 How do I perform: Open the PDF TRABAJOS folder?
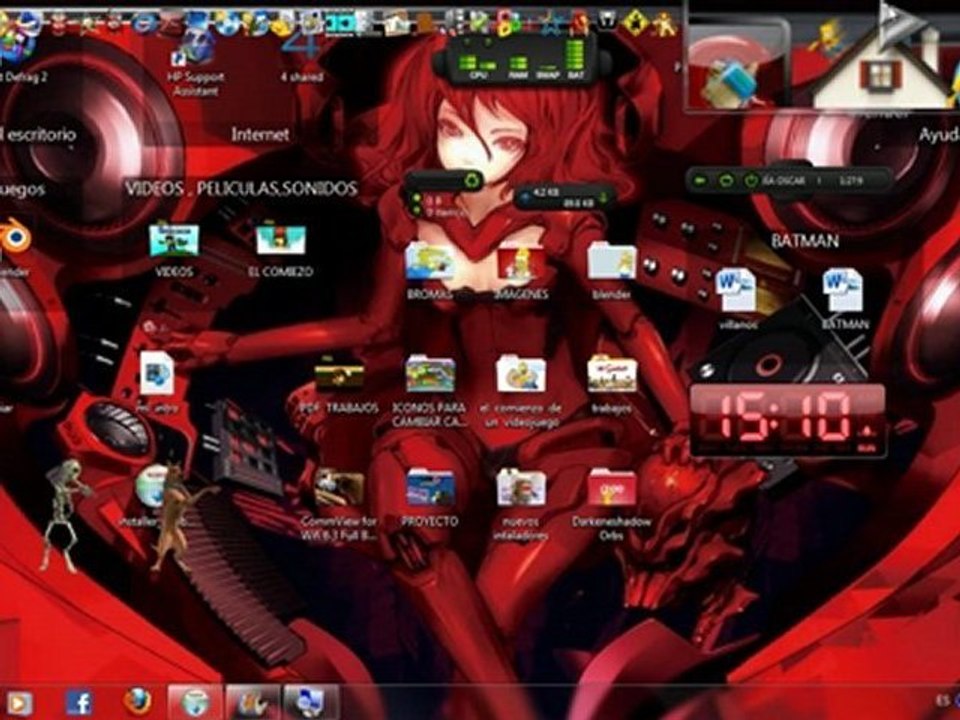pyautogui.click(x=339, y=386)
